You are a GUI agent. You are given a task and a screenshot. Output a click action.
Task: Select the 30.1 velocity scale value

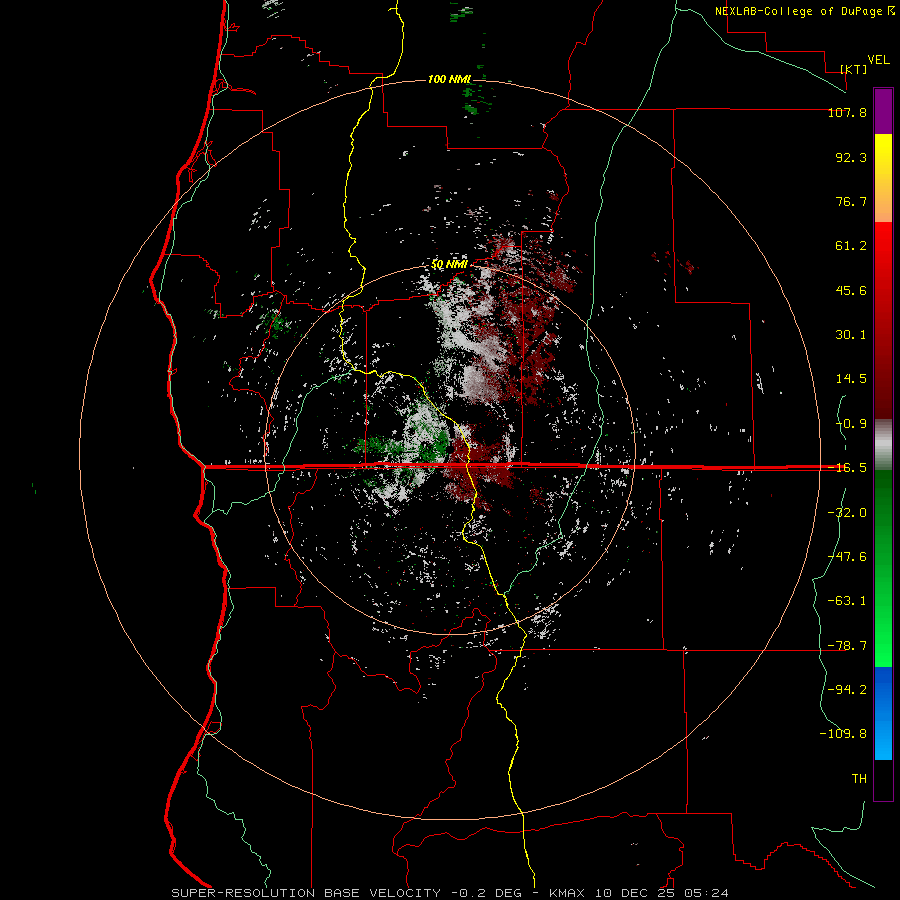coord(851,335)
